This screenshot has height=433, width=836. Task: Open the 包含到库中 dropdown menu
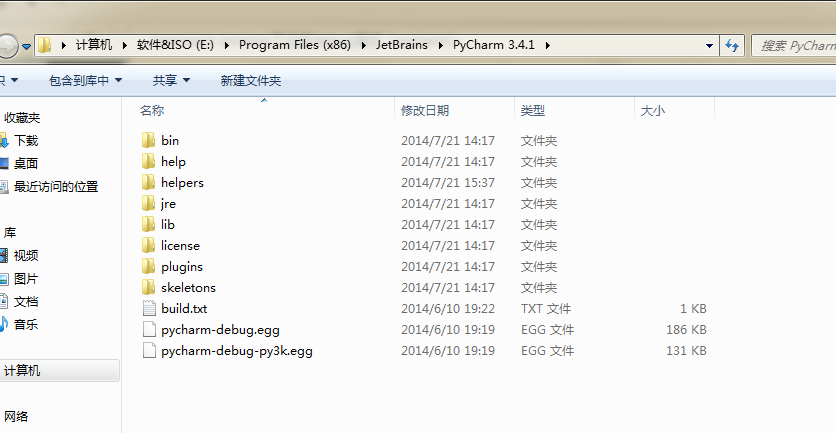pyautogui.click(x=85, y=81)
